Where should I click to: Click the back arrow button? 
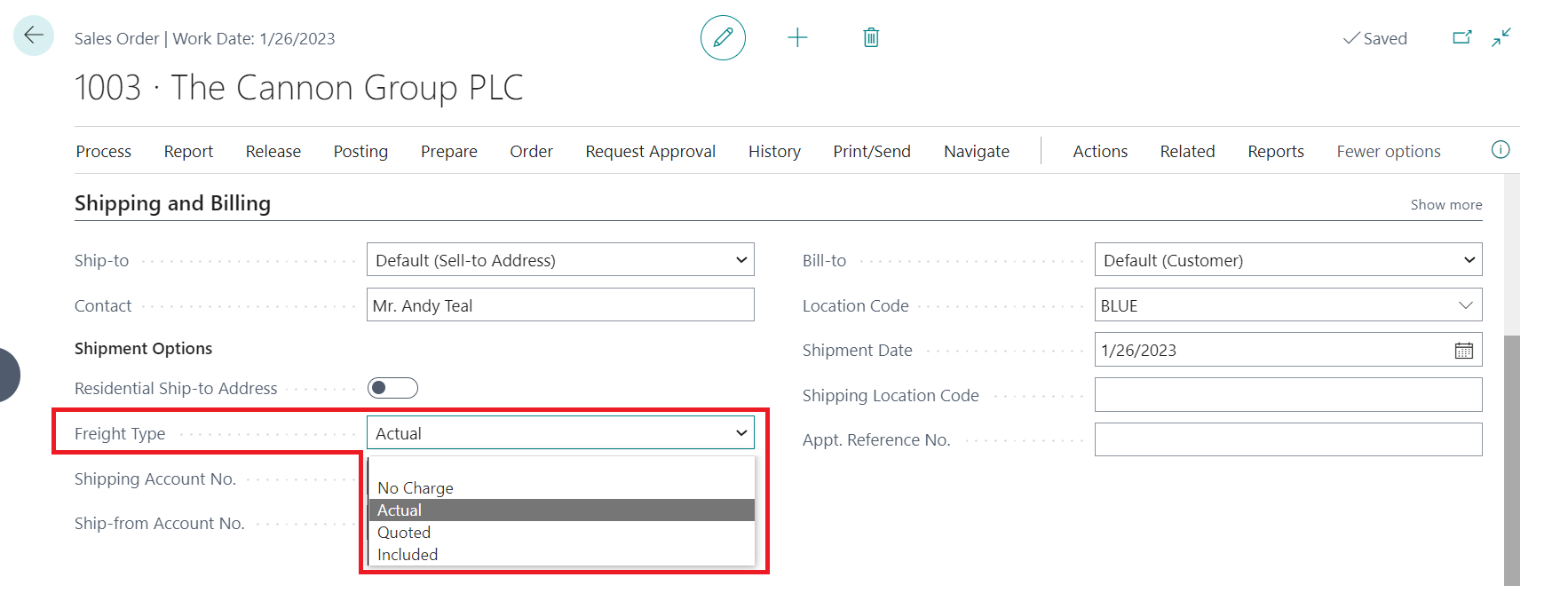coord(34,36)
